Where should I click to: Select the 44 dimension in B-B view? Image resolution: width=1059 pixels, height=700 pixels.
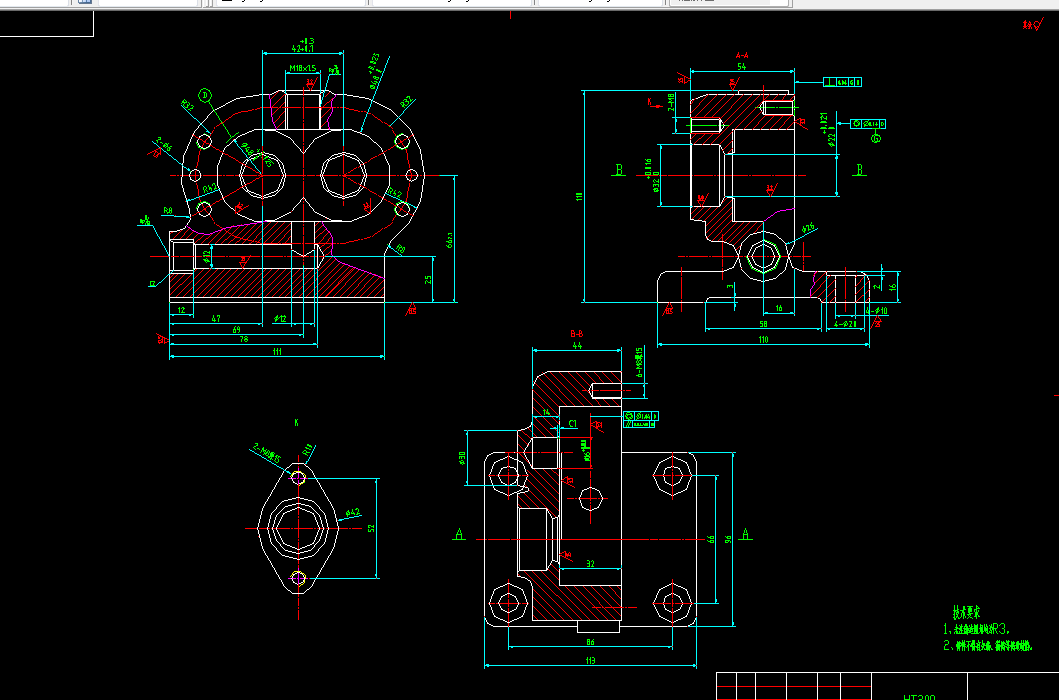577,345
